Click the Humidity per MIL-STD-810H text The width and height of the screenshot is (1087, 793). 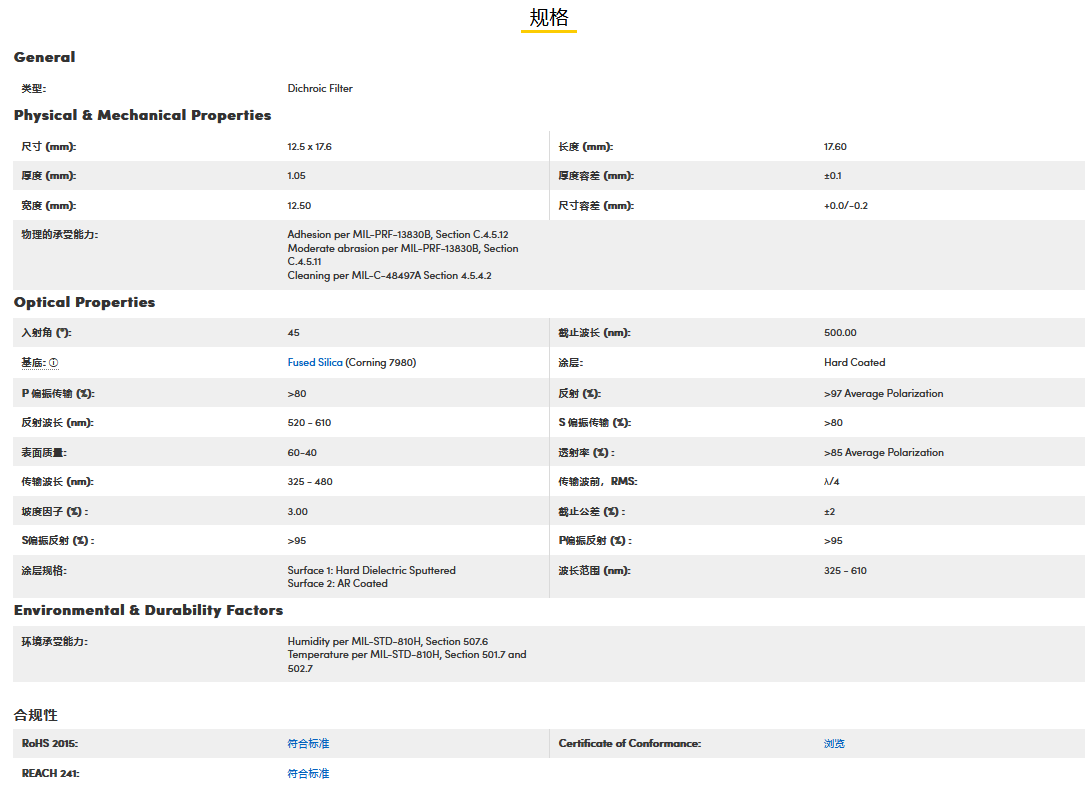point(387,641)
